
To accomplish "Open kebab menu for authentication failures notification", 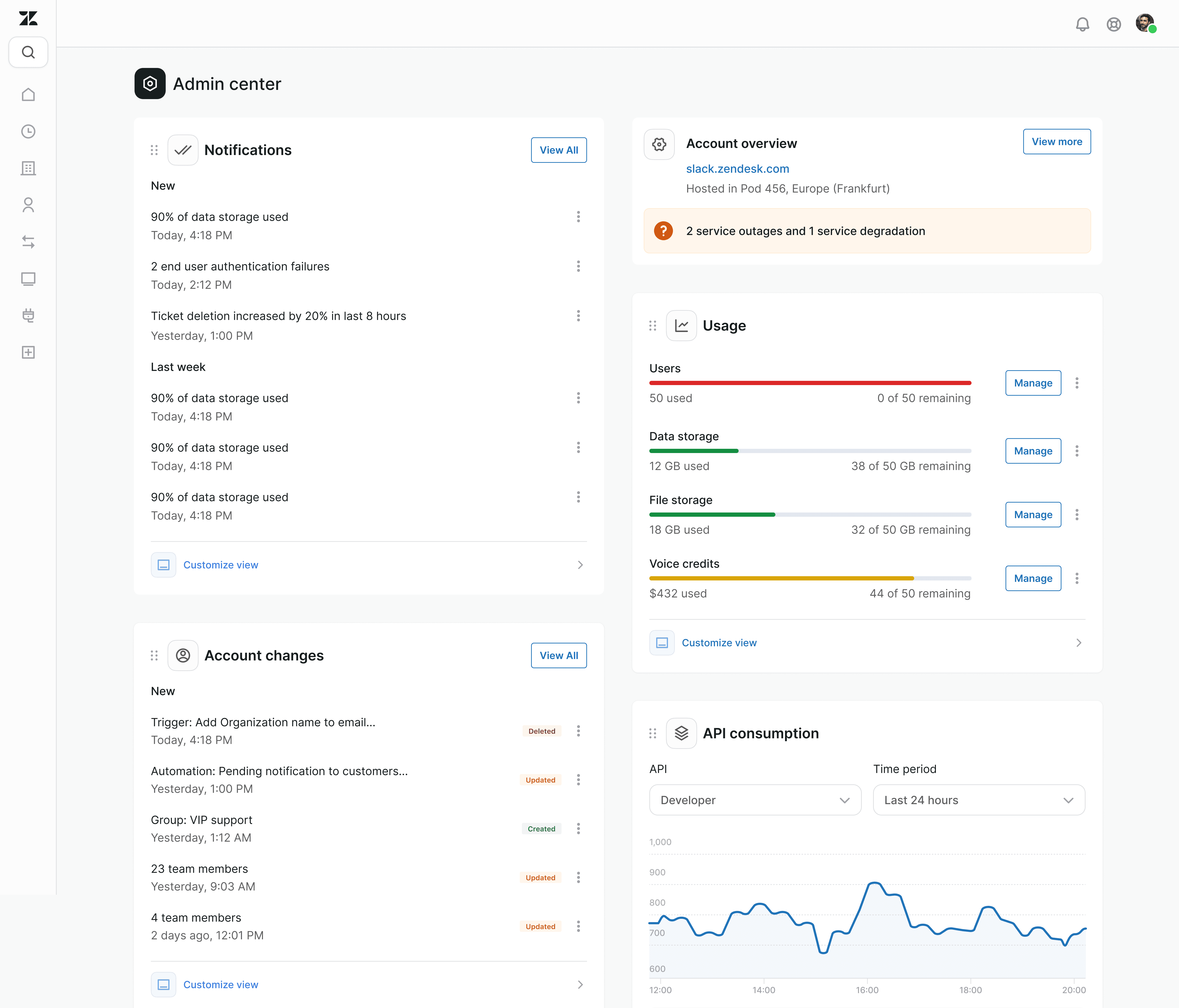I will [578, 266].
